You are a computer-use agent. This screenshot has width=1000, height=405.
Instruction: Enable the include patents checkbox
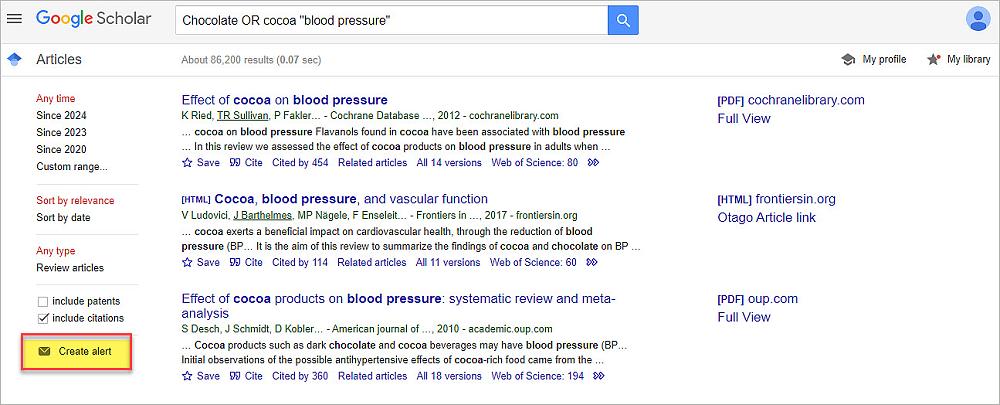tap(43, 301)
